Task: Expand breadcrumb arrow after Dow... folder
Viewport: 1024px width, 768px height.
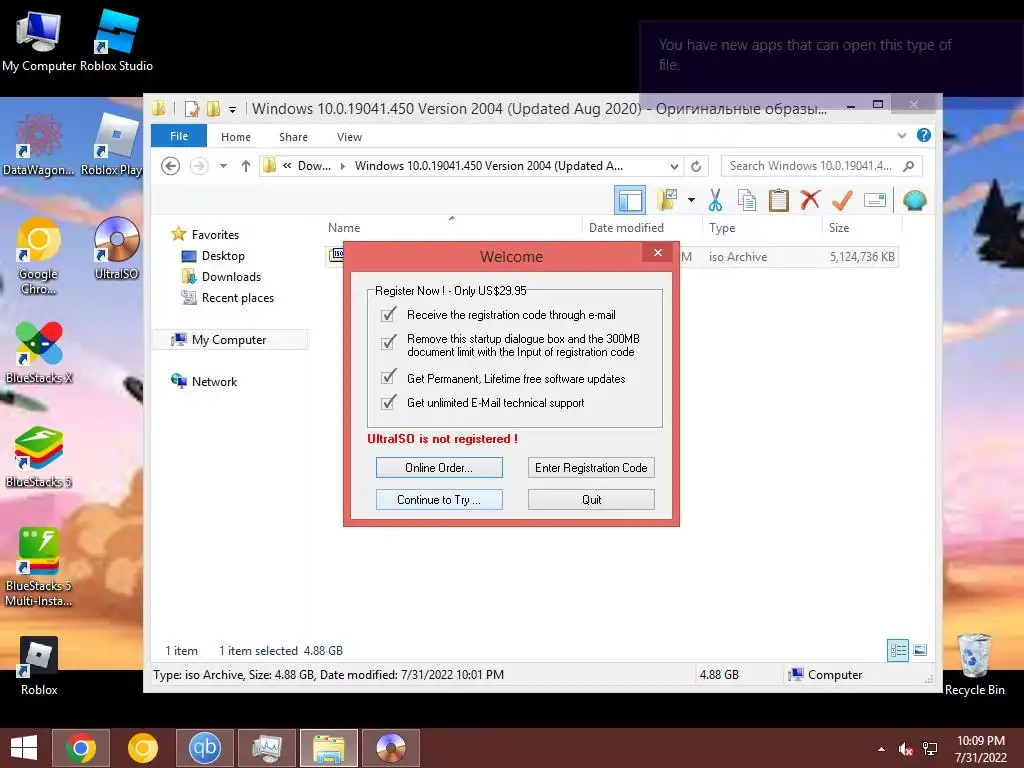Action: [x=342, y=167]
